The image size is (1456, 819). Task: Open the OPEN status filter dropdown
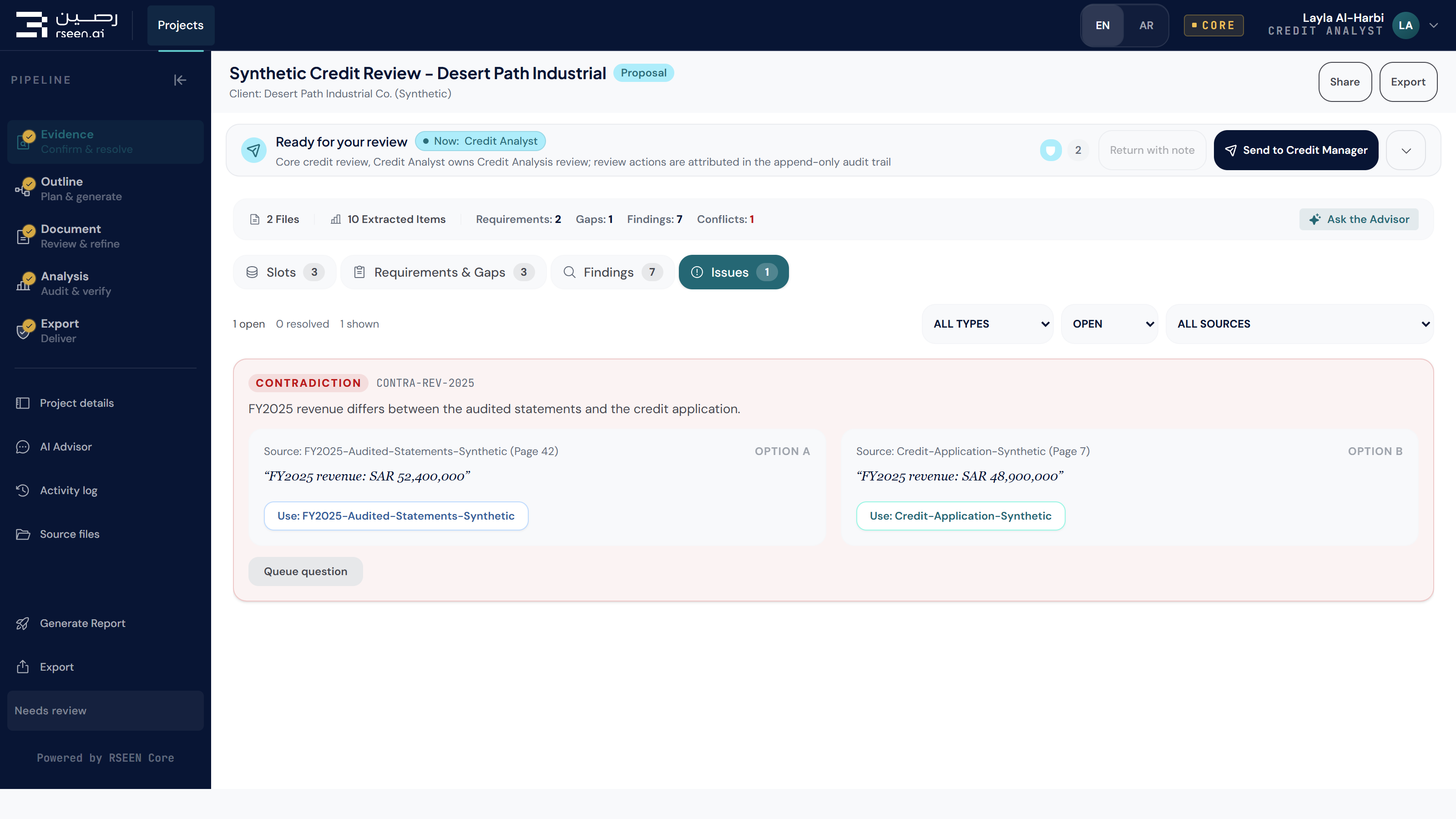(x=1110, y=324)
